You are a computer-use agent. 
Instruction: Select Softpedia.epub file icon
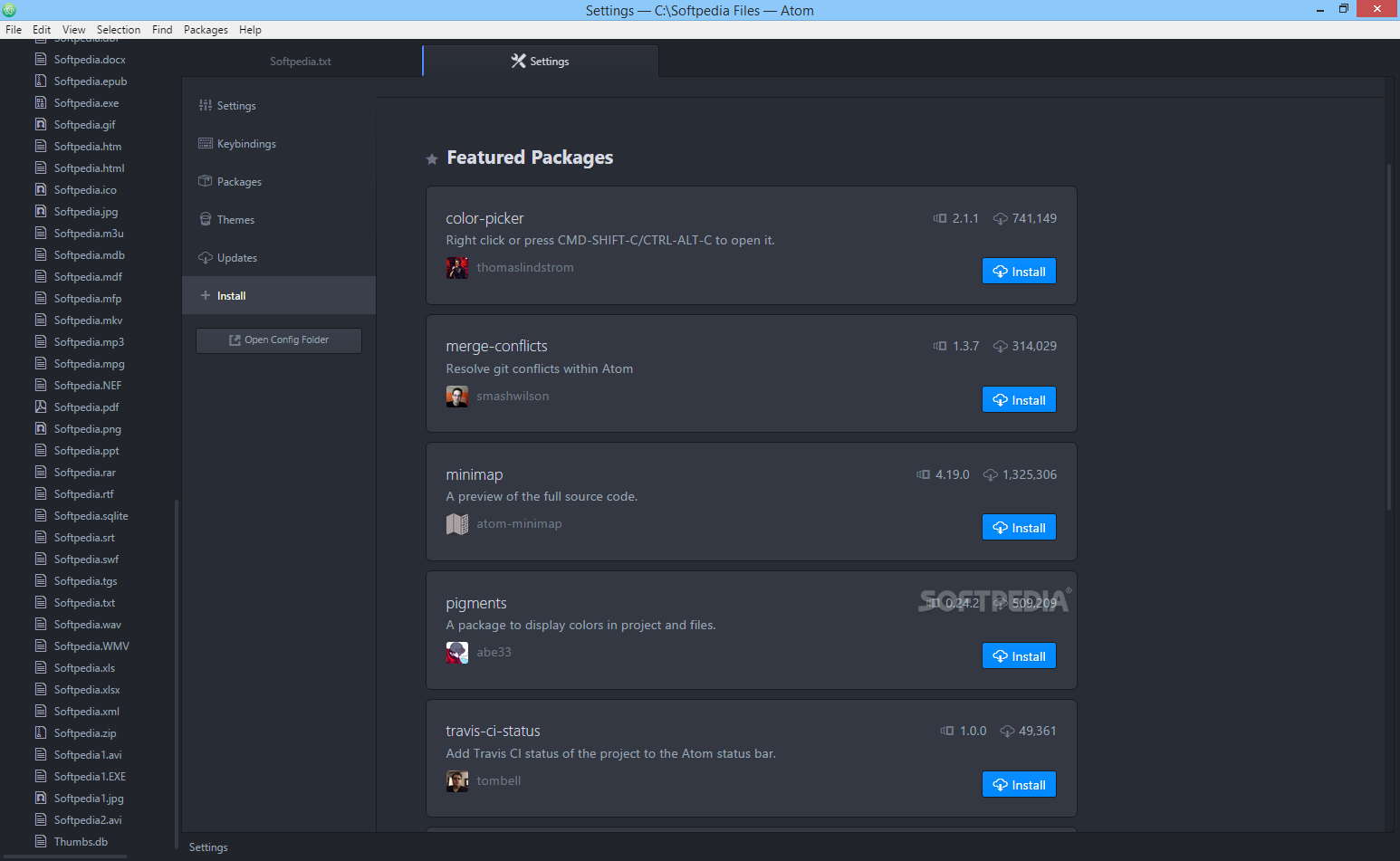pyautogui.click(x=41, y=81)
